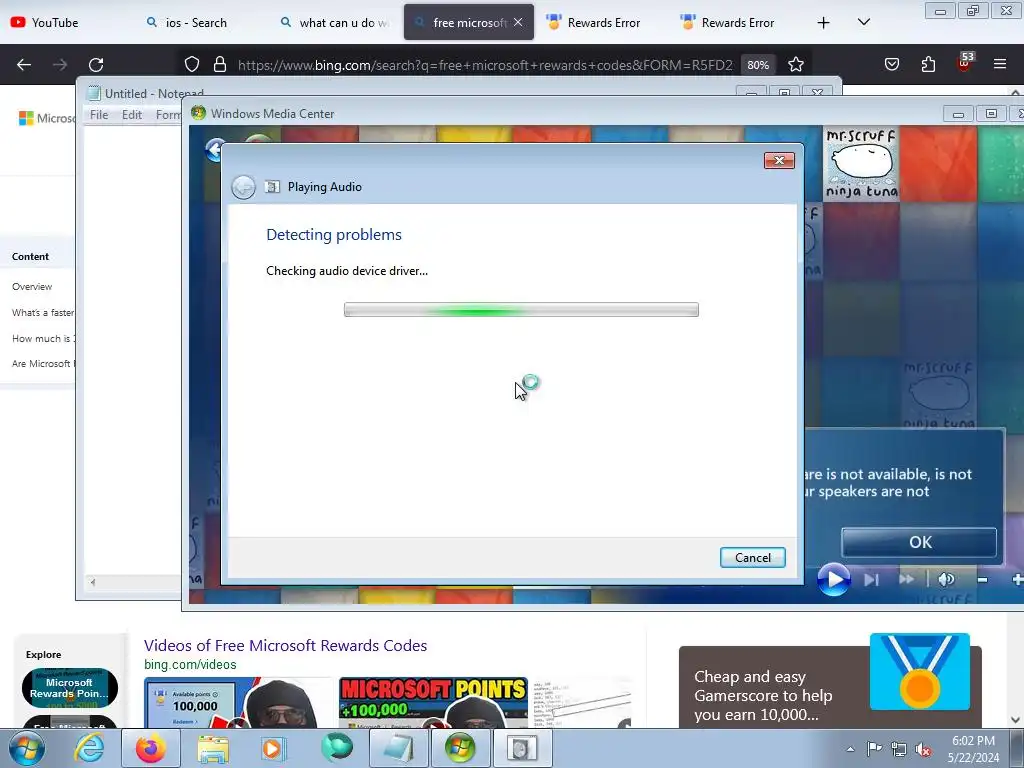Skip to next track in Media Center
Image resolution: width=1024 pixels, height=768 pixels.
pos(872,579)
